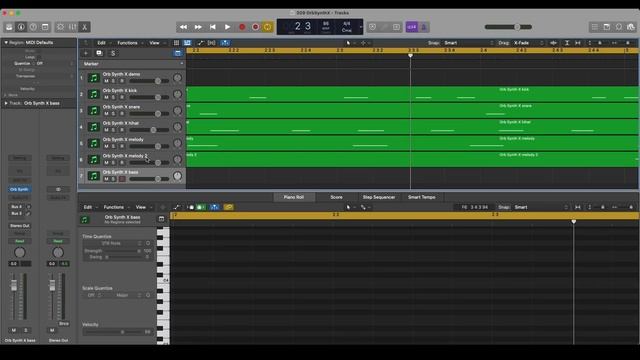This screenshot has height=360, width=640.
Task: Click the Fast Forward transport button
Action: click(198, 27)
